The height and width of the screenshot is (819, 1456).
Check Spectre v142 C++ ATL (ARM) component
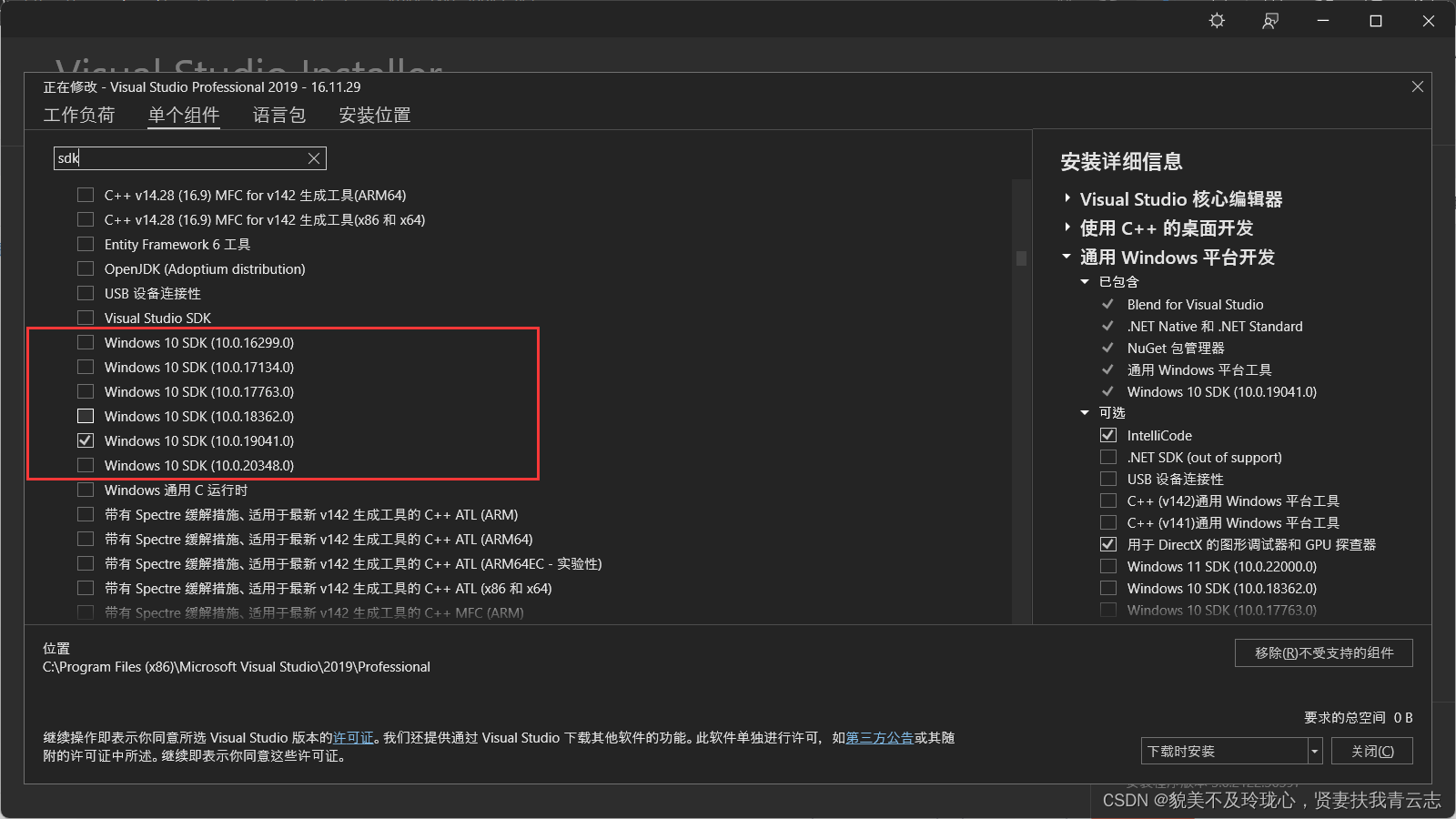(86, 514)
